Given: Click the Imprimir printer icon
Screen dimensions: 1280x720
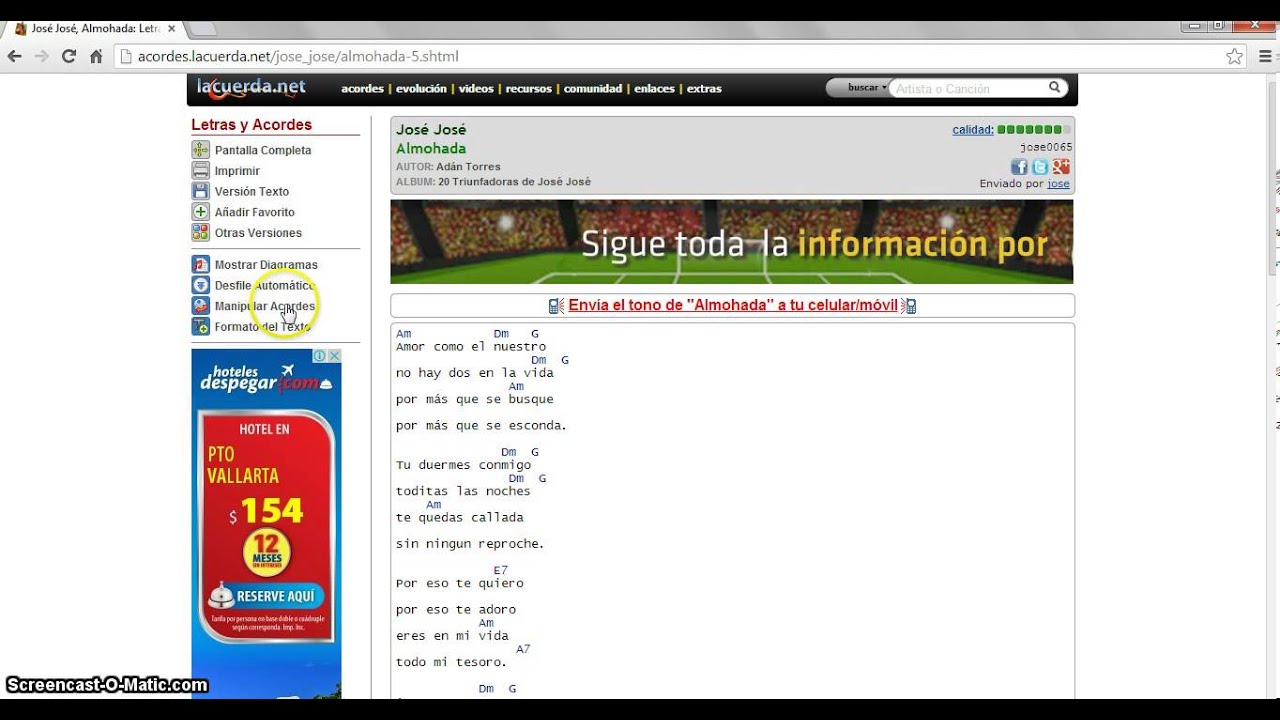Looking at the screenshot, I should [x=200, y=171].
